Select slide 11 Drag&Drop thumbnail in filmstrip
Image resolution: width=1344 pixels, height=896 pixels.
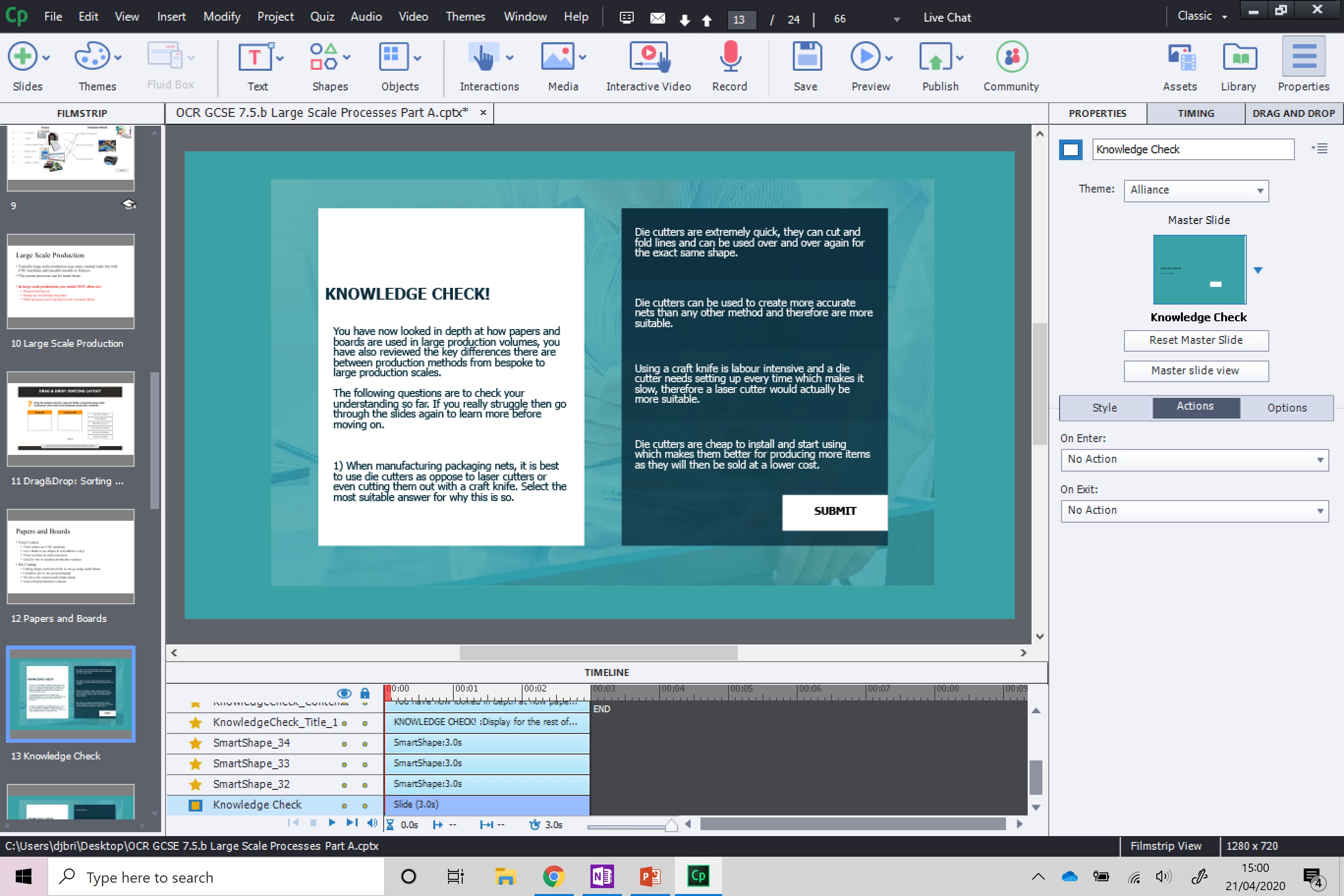[x=71, y=419]
